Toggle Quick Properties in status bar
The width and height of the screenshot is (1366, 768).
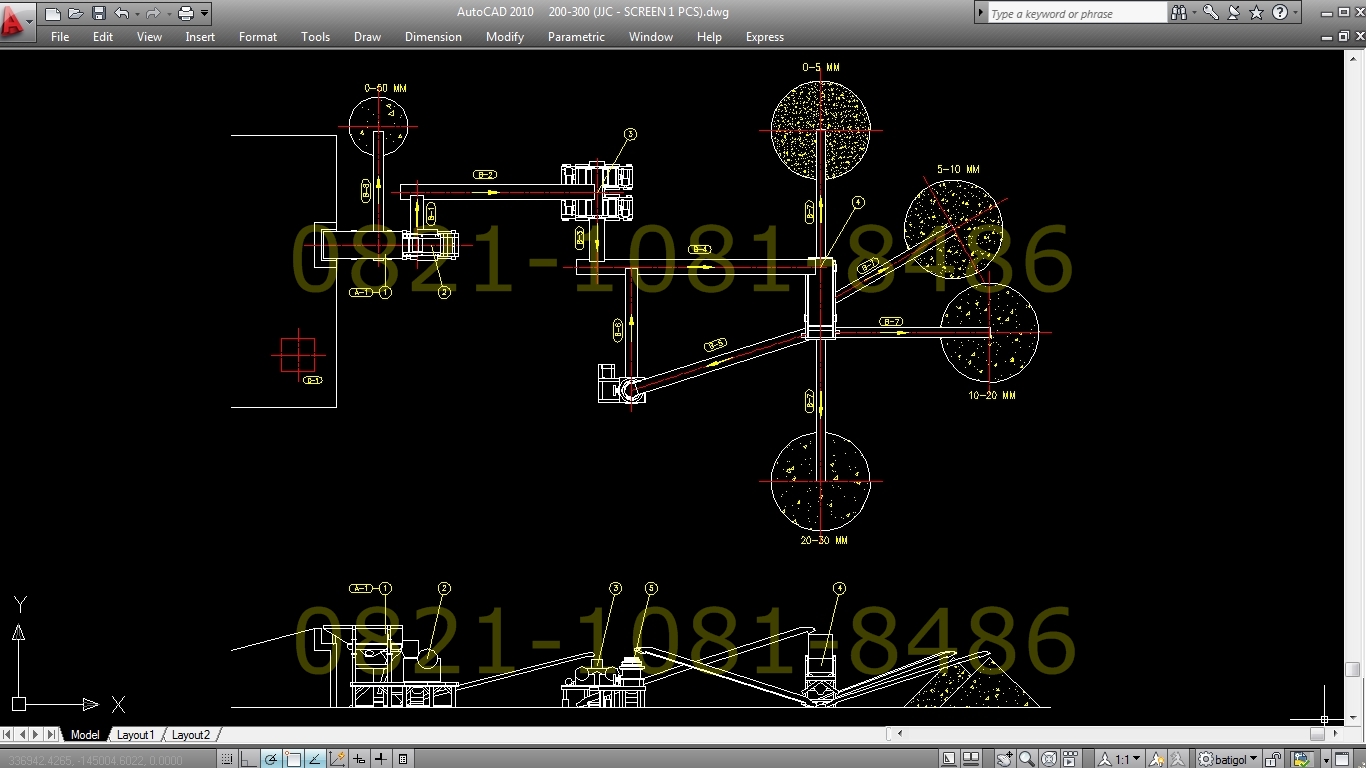tap(403, 759)
